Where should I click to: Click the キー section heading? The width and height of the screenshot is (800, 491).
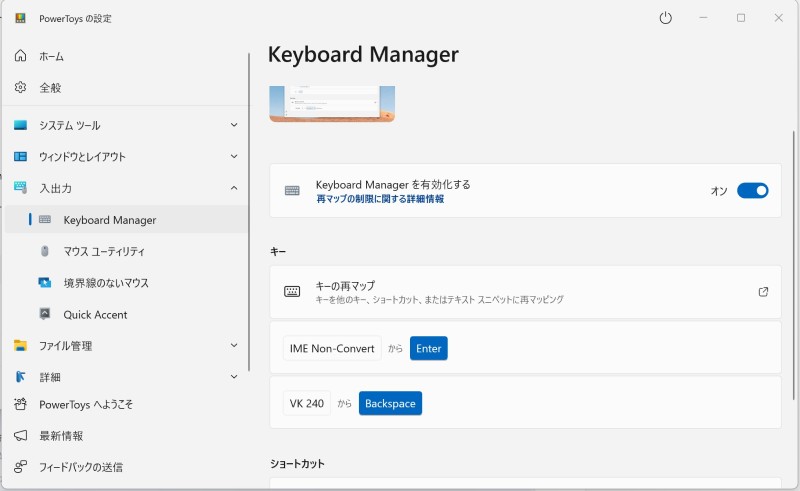(278, 251)
